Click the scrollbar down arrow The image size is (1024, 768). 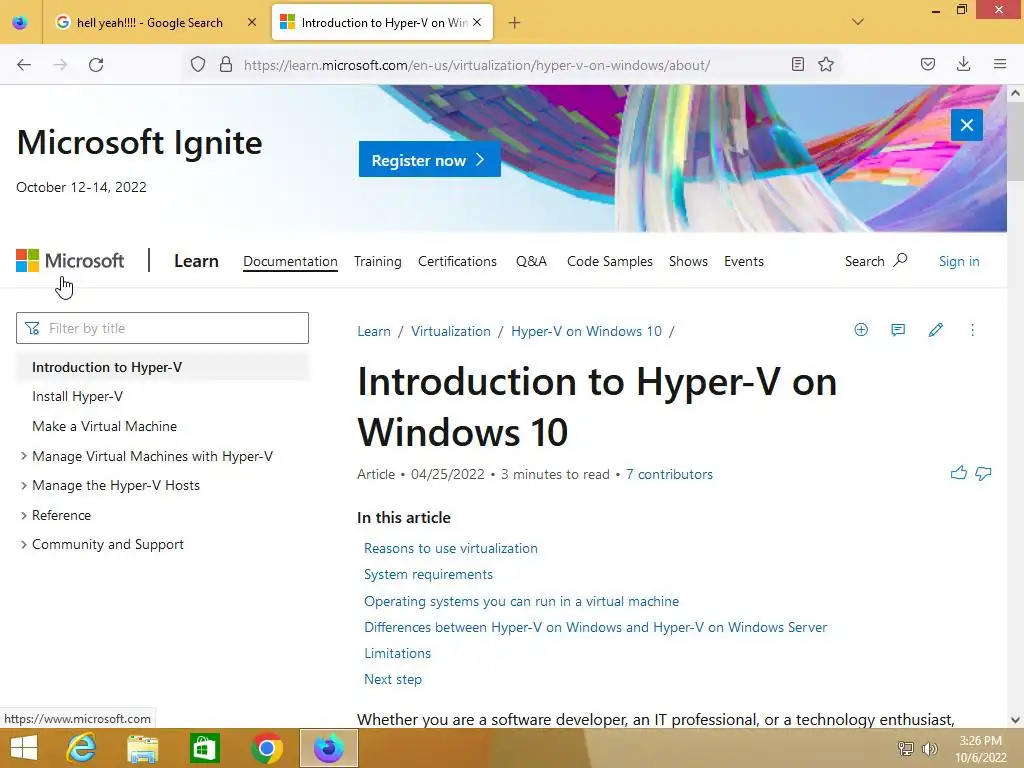(1015, 720)
